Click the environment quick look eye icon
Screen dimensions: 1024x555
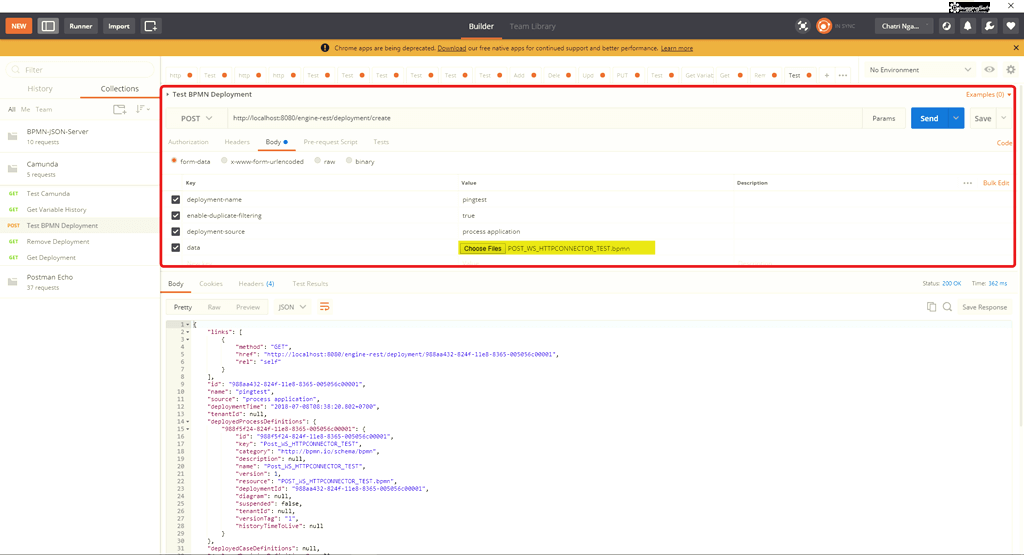(x=989, y=70)
